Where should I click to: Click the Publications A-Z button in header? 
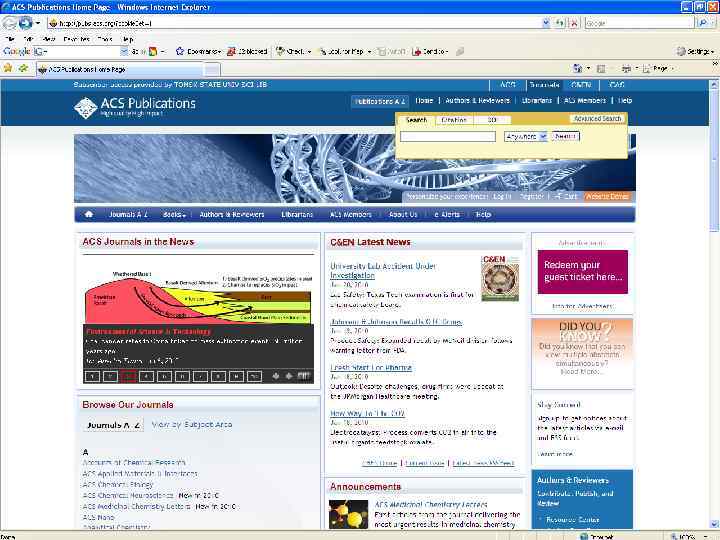point(379,101)
